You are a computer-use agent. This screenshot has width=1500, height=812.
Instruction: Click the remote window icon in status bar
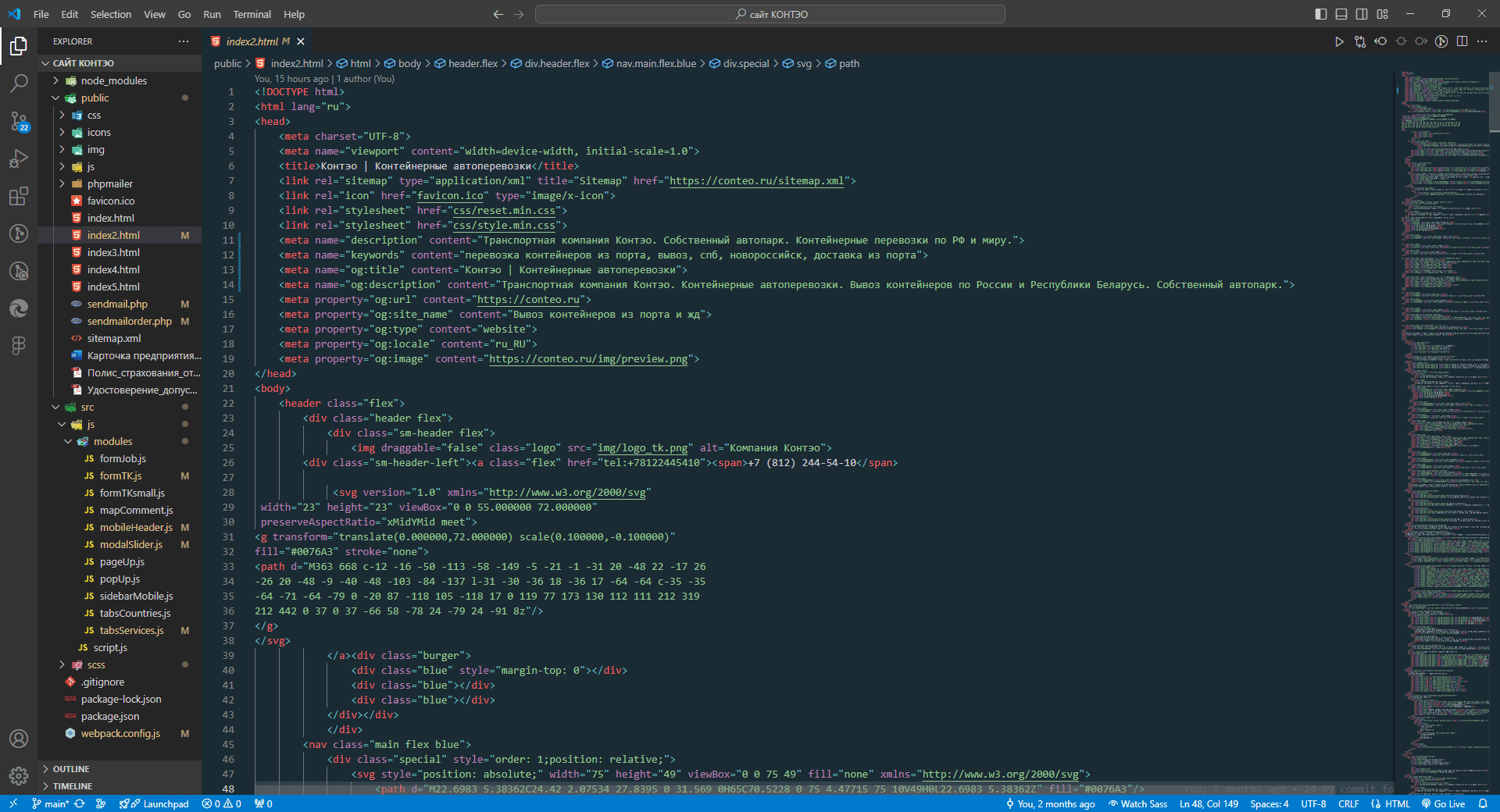point(13,803)
